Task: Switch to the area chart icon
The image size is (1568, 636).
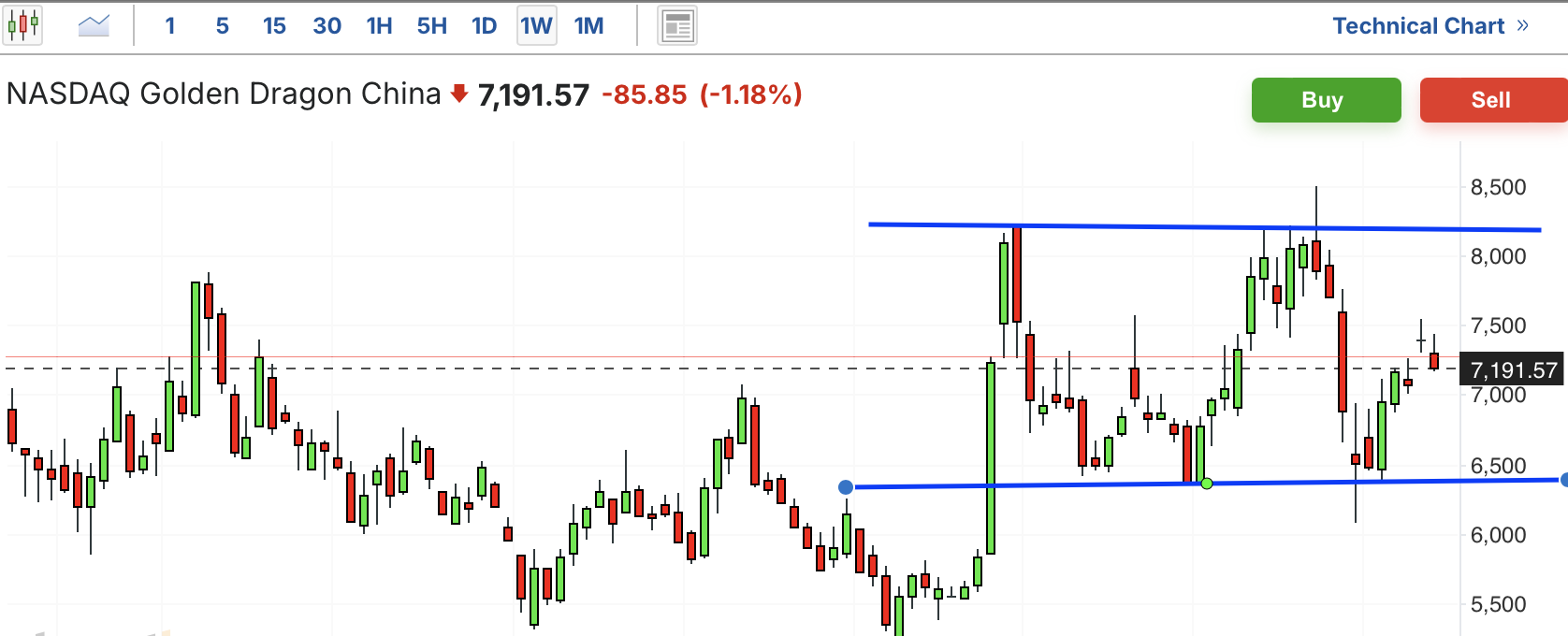Action: point(94,25)
